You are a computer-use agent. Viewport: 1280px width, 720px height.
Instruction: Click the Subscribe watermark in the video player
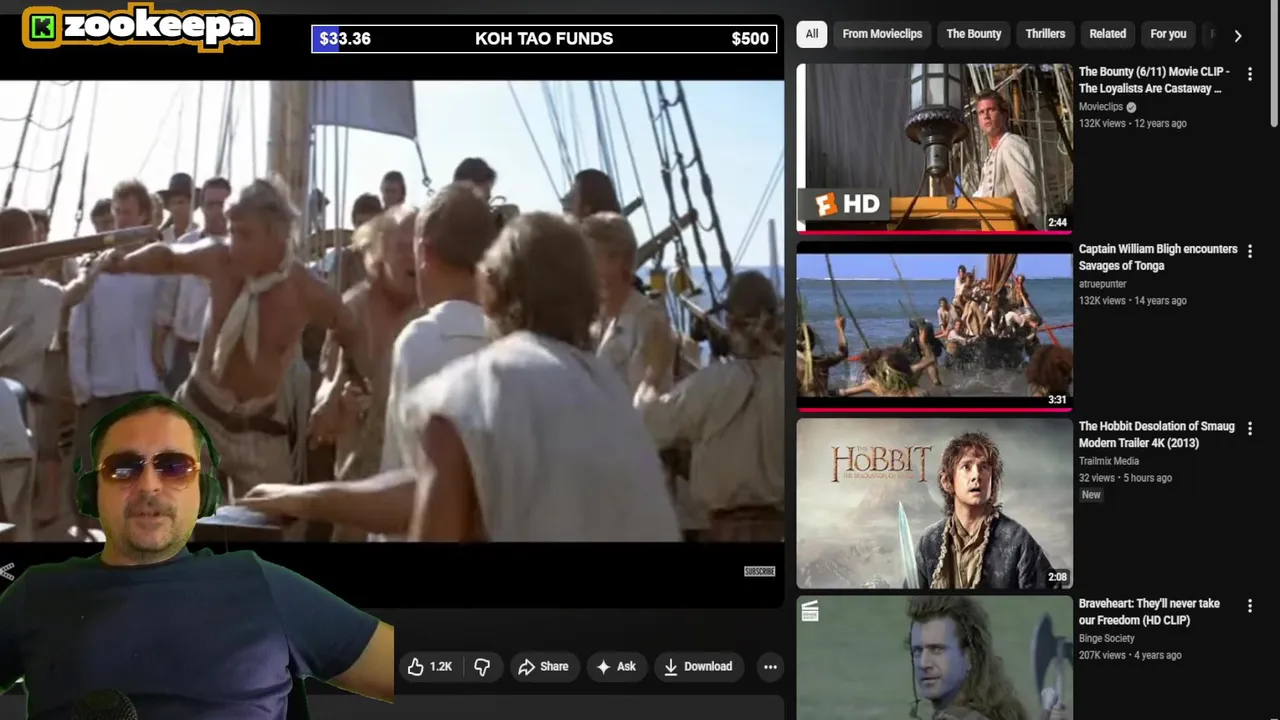760,571
